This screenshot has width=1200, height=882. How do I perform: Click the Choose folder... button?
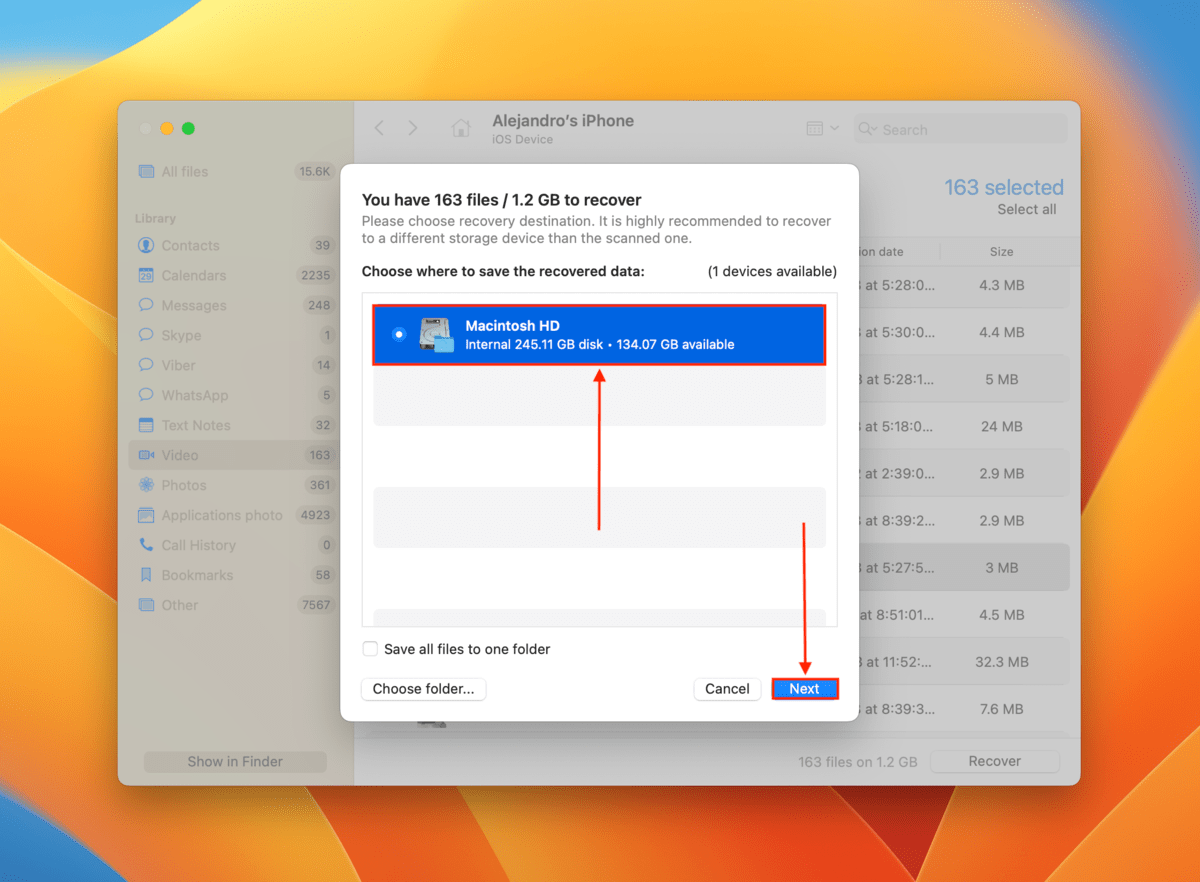(423, 688)
